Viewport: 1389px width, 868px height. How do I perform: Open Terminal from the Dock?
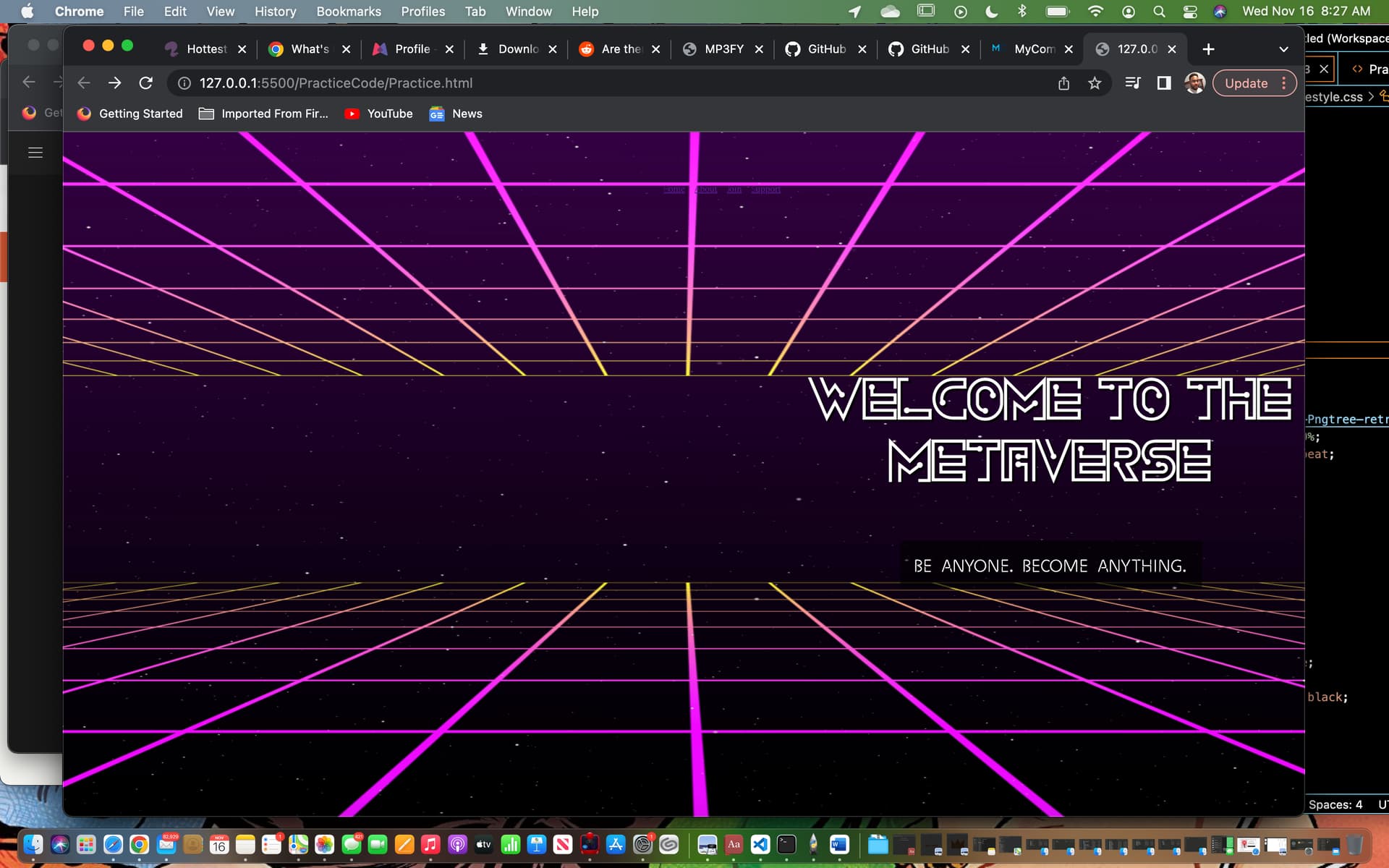click(x=786, y=844)
